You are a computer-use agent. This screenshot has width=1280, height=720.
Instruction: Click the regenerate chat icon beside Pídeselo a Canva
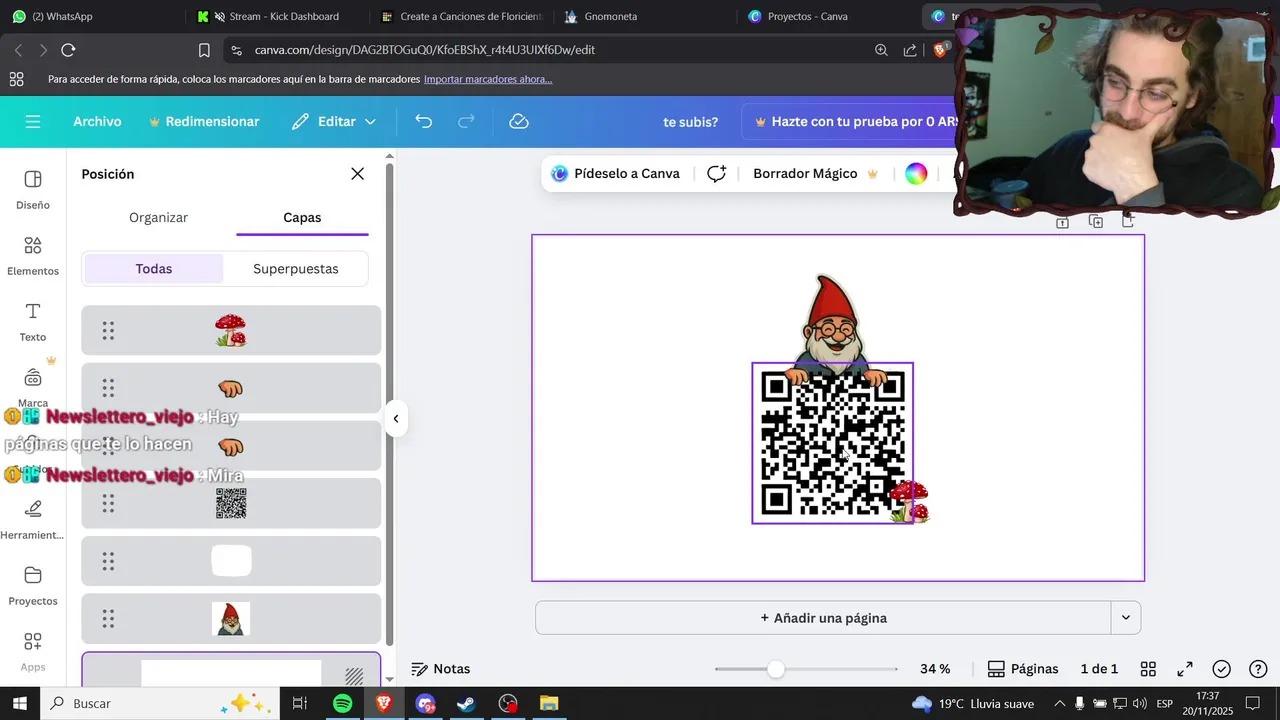point(716,174)
